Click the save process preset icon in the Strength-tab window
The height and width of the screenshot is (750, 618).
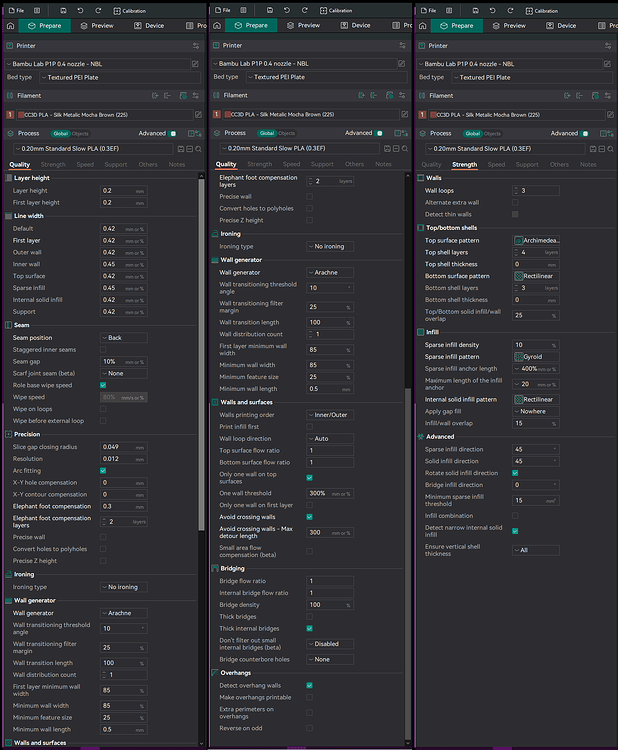pyautogui.click(x=593, y=149)
